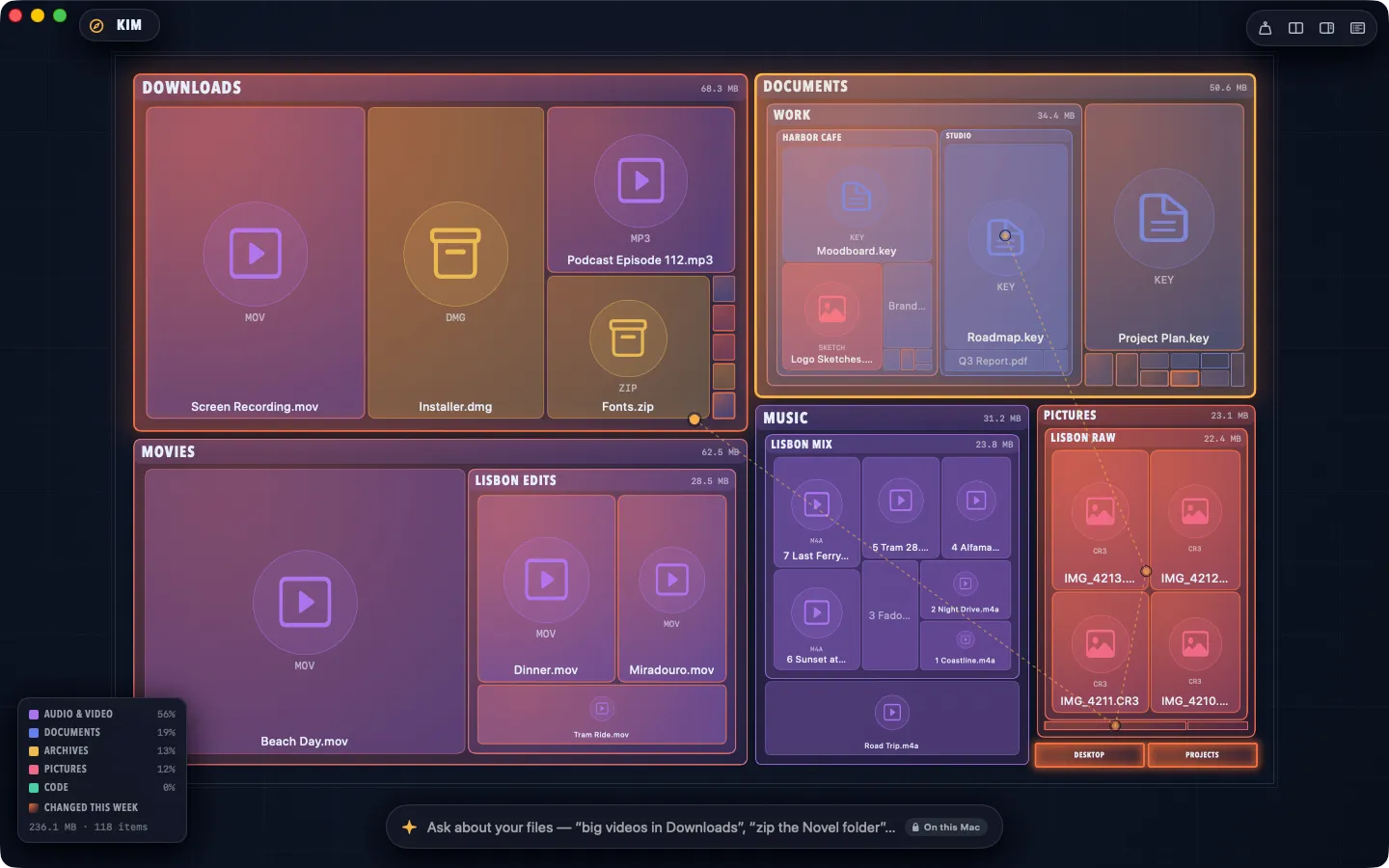Click the KIM location label
Screen dimensions: 1389x868
(129, 25)
